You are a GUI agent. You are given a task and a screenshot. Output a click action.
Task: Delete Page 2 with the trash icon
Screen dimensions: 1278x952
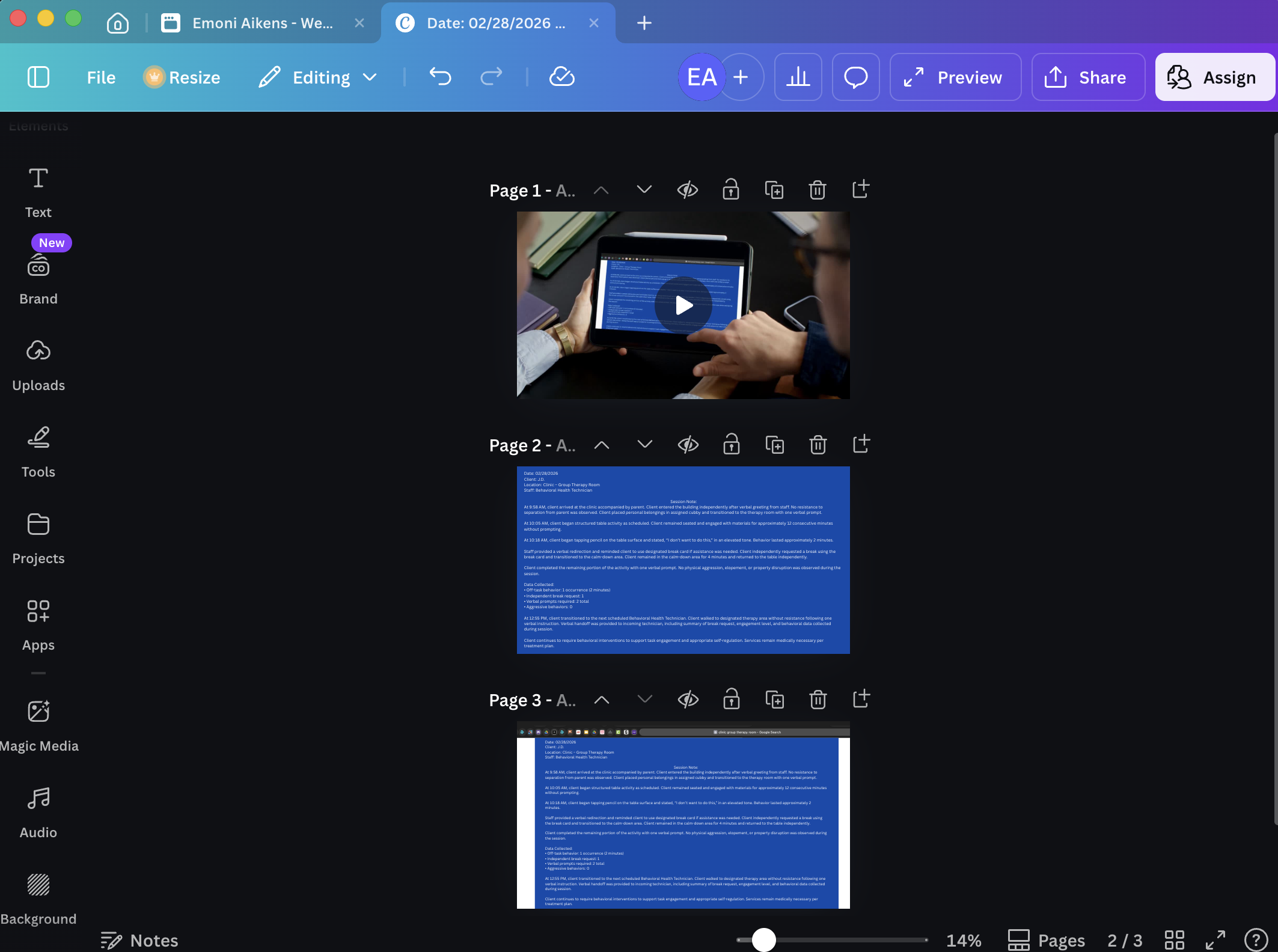coord(818,445)
